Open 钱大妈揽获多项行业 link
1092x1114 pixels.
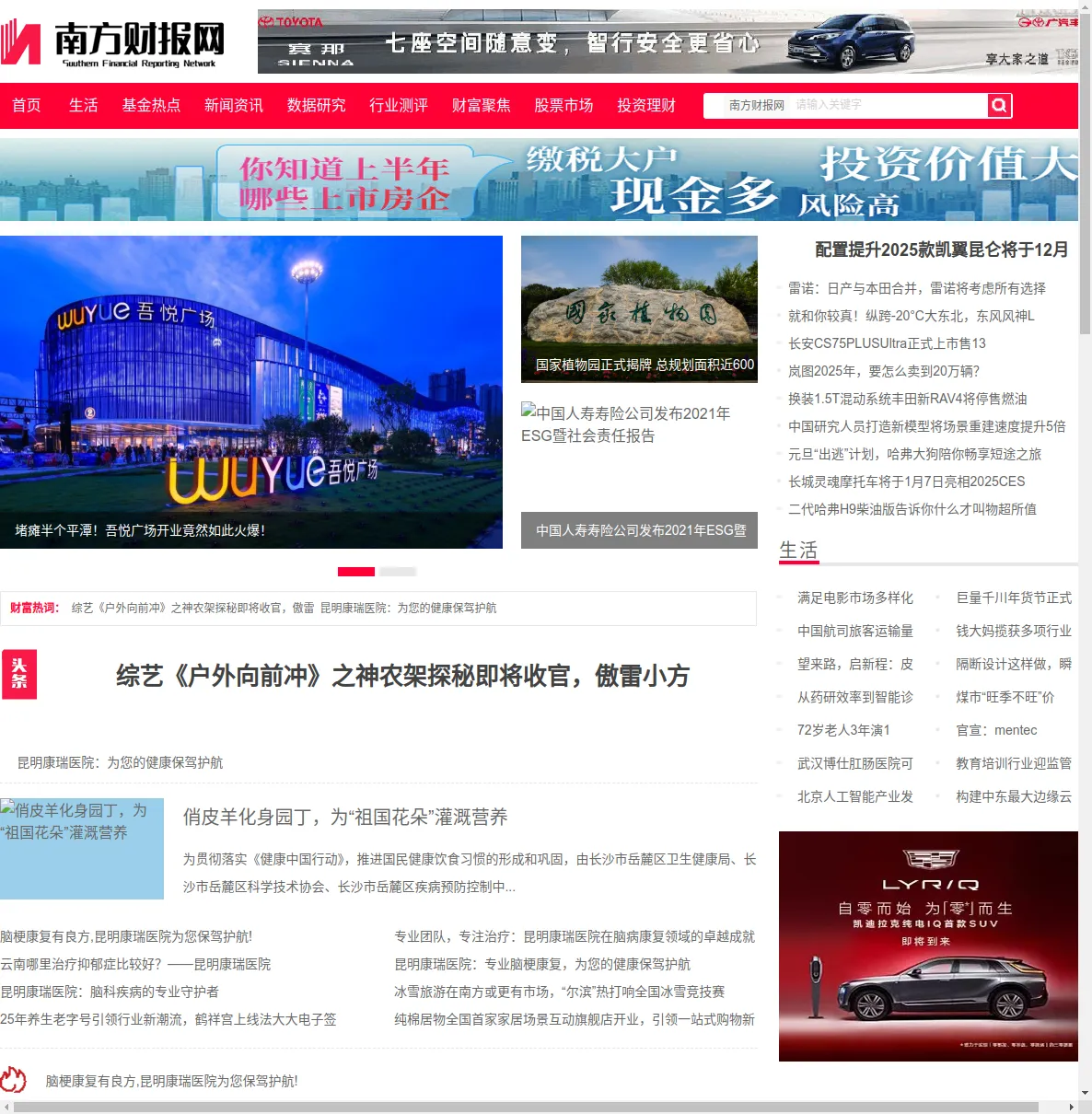coord(1014,631)
